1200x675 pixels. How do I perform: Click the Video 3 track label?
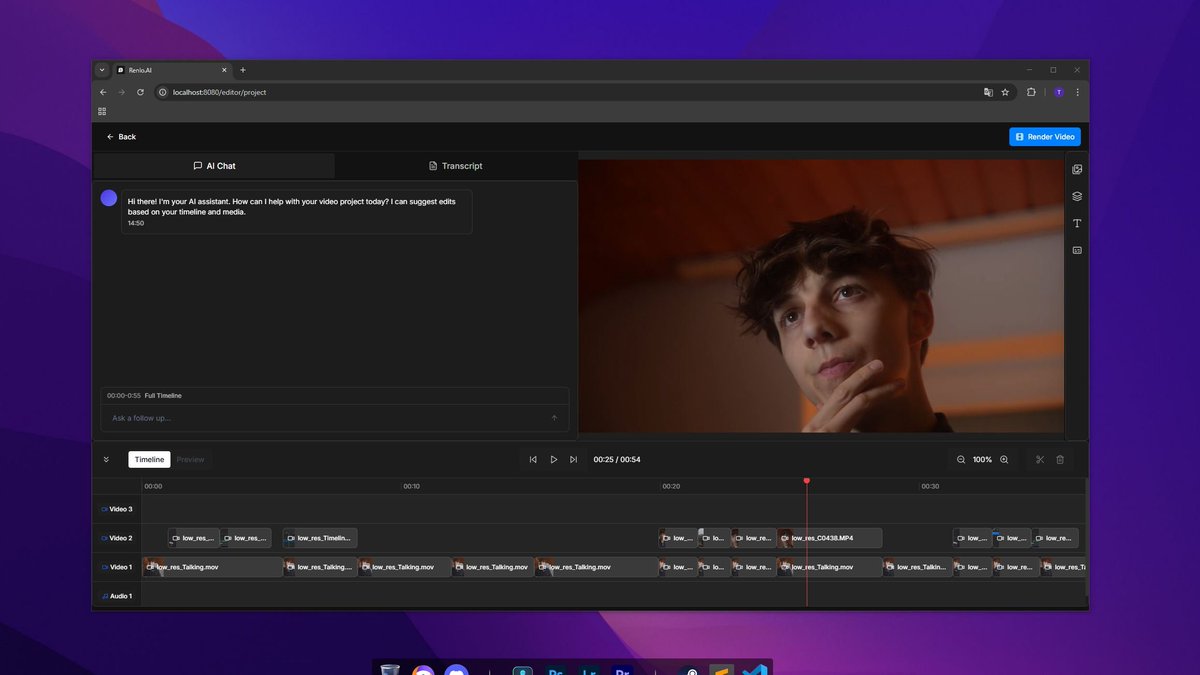117,509
